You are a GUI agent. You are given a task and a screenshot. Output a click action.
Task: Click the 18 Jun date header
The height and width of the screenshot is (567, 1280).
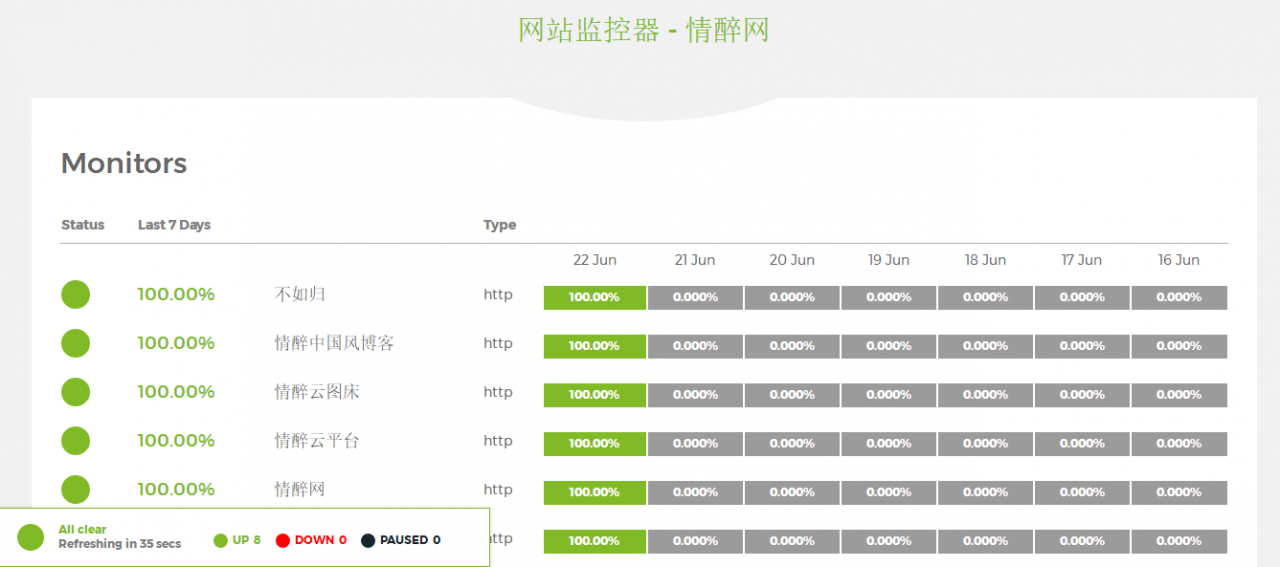pos(986,260)
